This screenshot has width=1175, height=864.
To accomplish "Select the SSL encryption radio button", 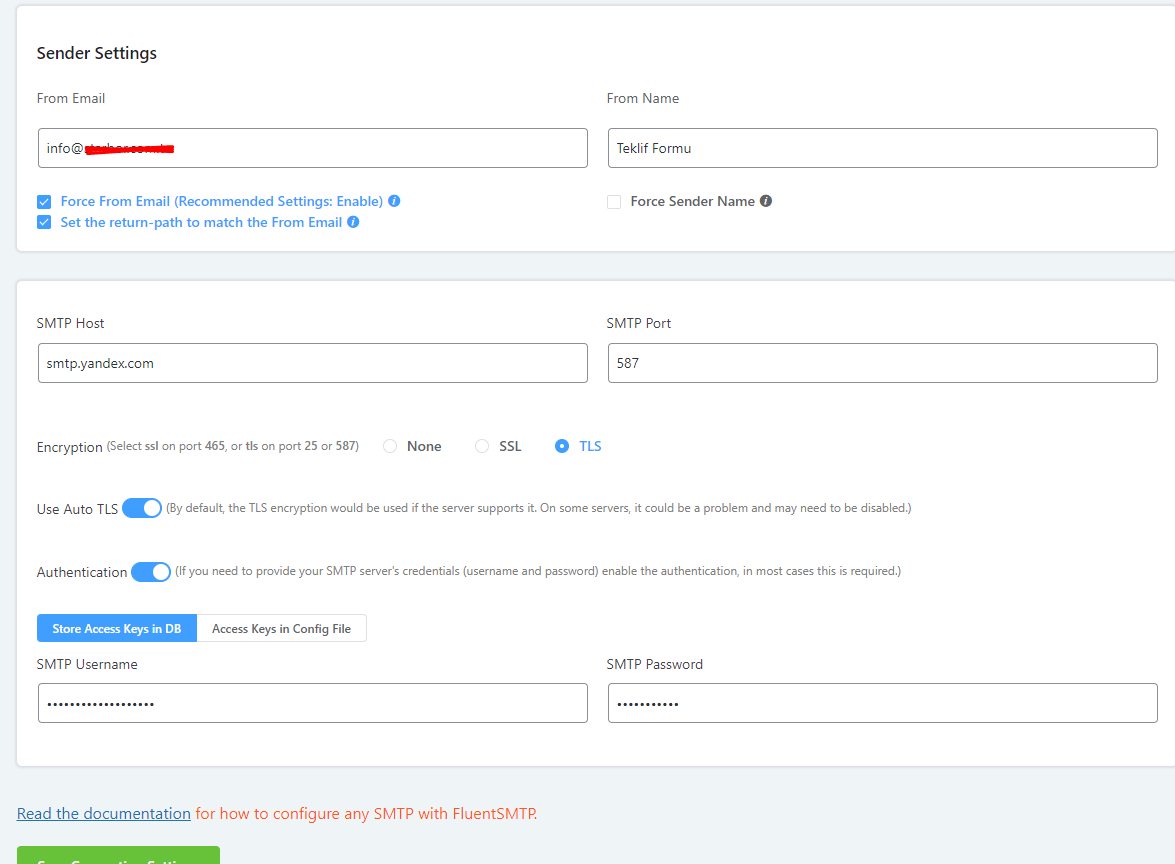I will point(482,446).
